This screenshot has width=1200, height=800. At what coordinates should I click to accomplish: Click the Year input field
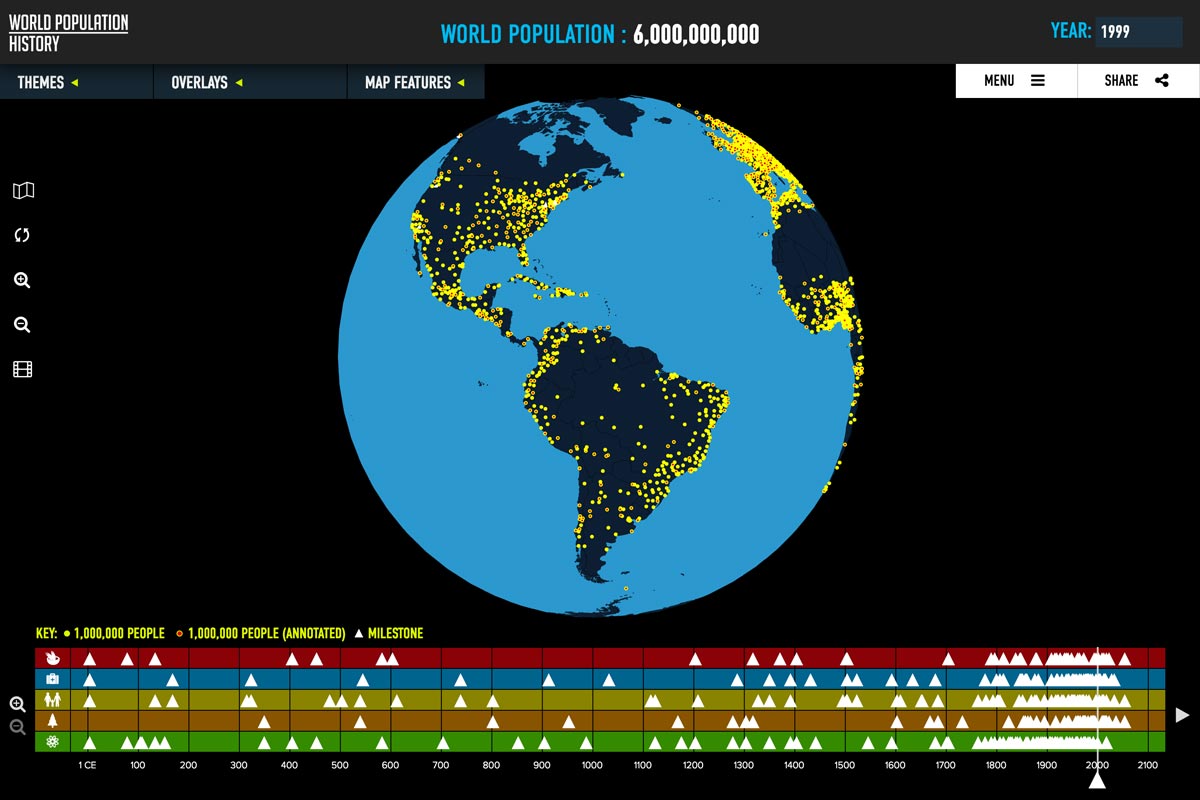(x=1138, y=32)
